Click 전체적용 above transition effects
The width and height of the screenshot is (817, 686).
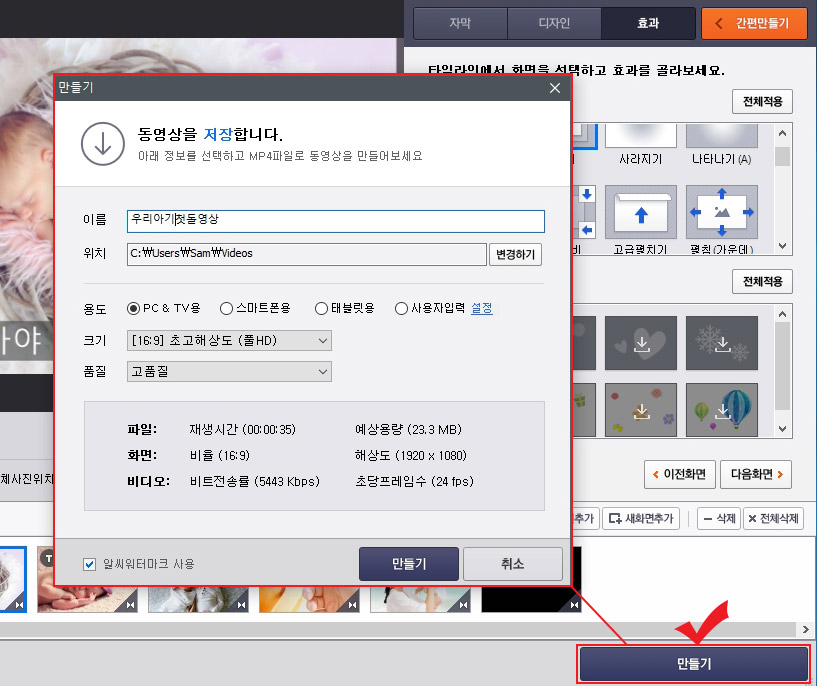coord(762,102)
